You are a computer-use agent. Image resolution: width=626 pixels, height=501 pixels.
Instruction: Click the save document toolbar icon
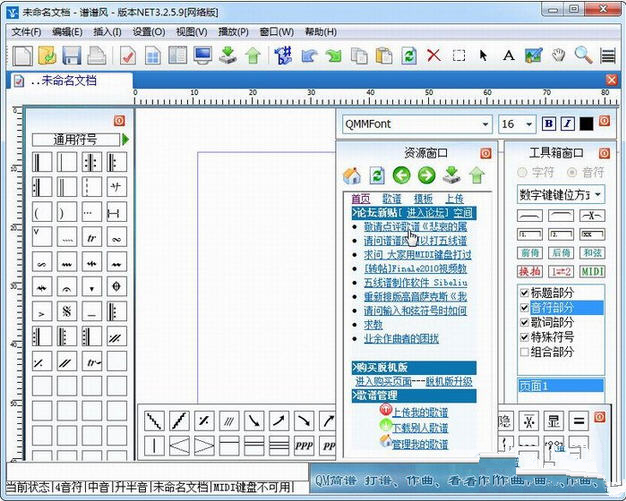[70, 55]
